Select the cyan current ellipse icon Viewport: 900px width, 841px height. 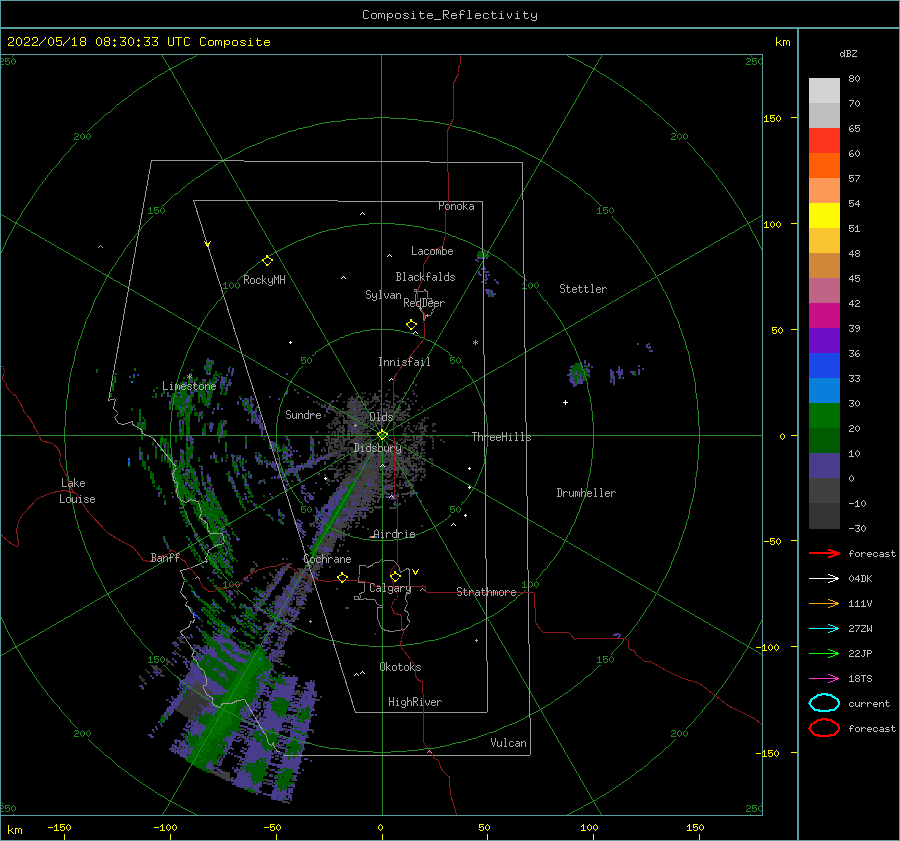pos(824,703)
